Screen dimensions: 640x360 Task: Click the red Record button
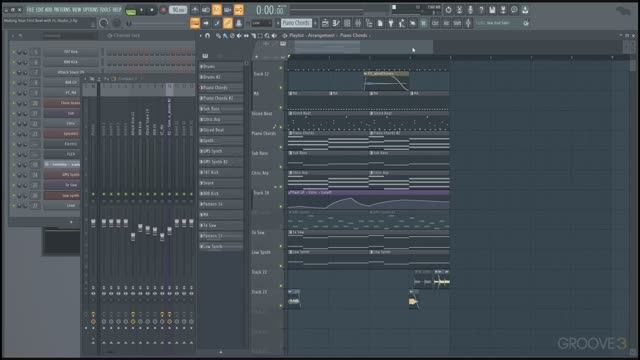tap(163, 10)
